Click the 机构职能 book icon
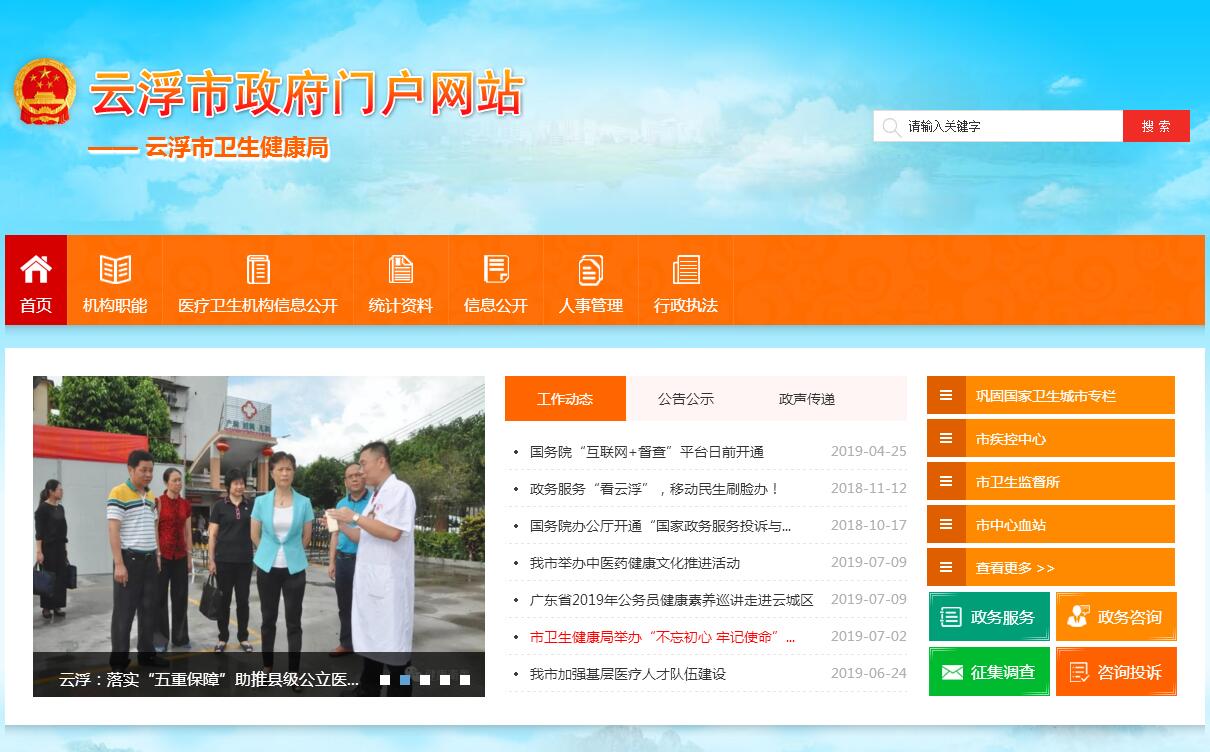This screenshot has width=1210, height=752. pos(115,269)
